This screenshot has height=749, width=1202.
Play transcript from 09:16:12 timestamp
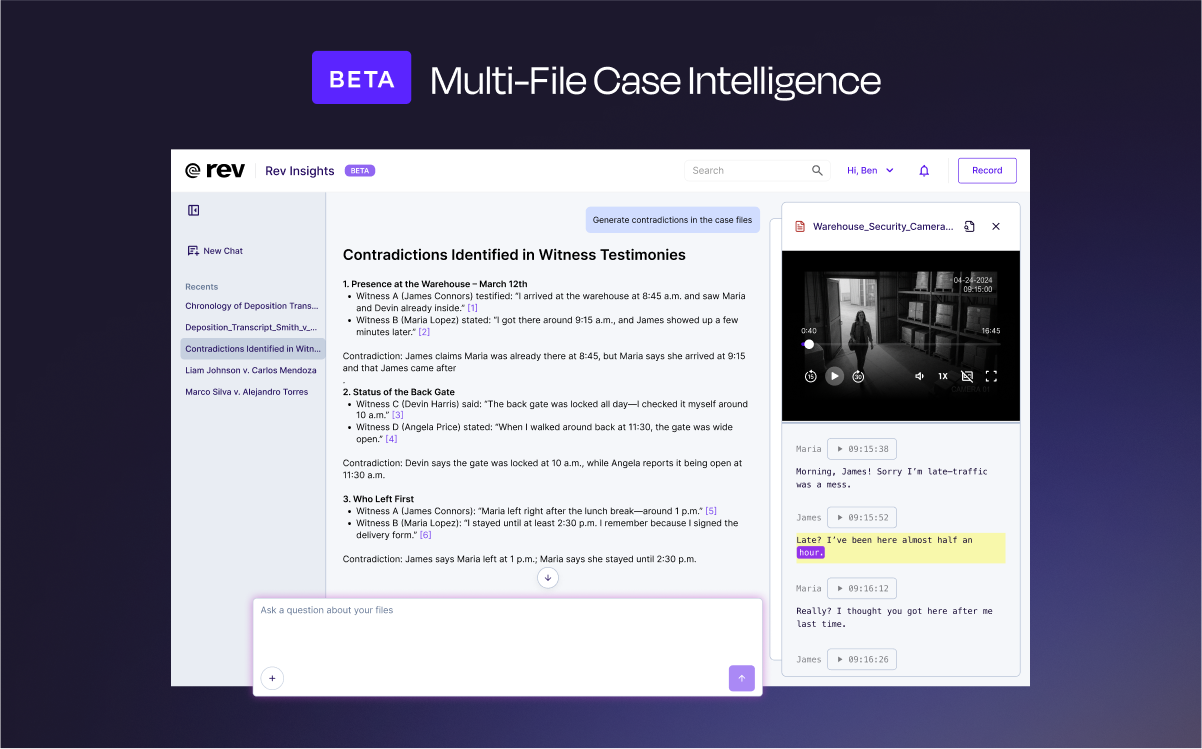click(x=862, y=589)
